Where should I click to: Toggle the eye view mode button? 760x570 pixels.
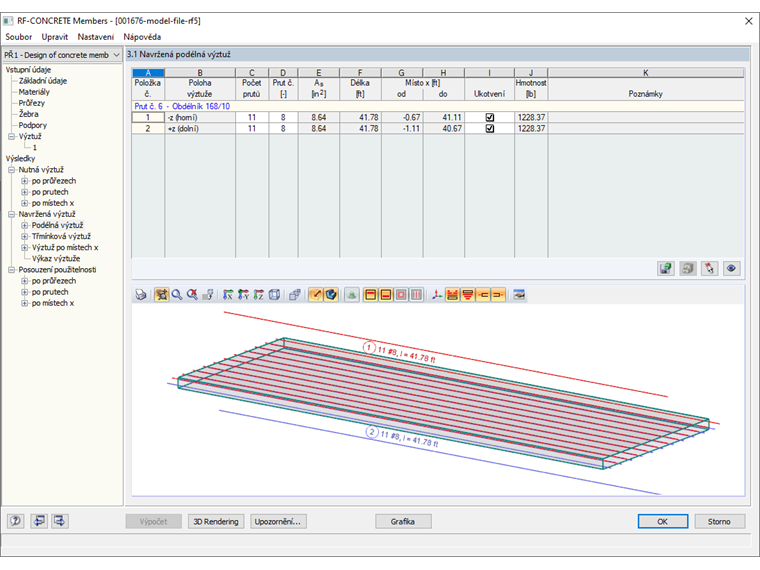point(731,268)
